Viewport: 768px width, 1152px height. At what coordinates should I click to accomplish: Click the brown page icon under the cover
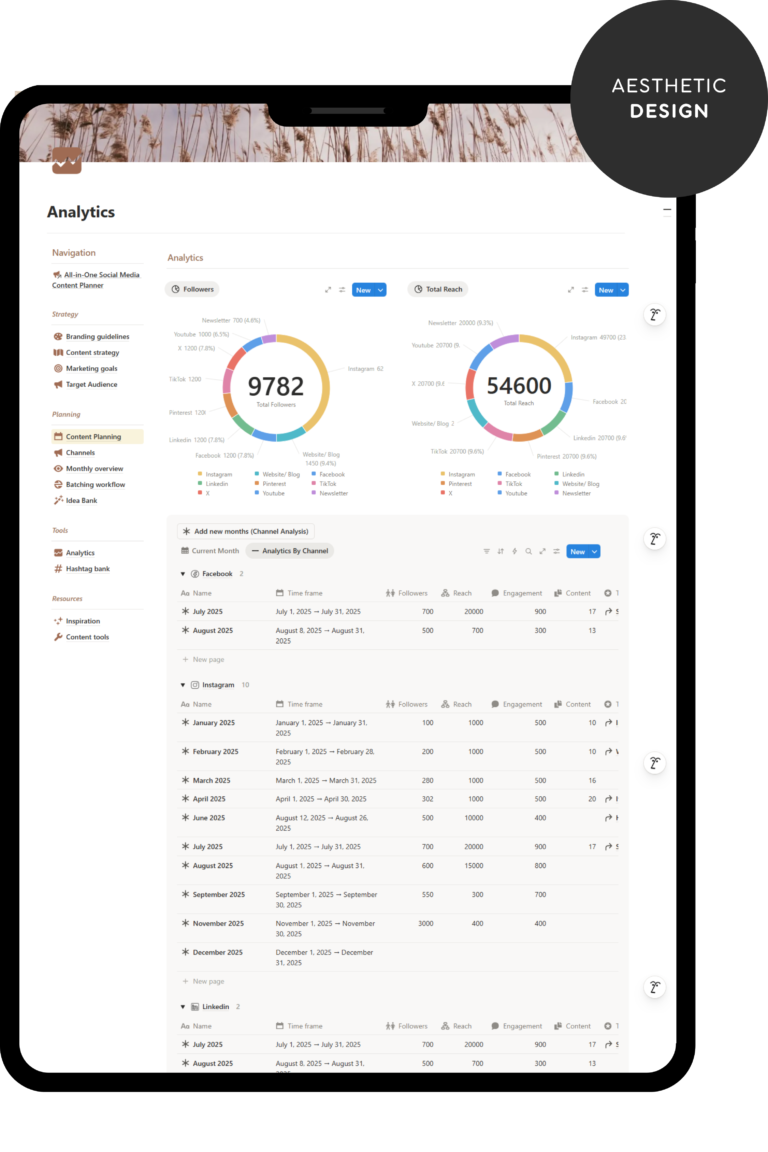point(67,160)
